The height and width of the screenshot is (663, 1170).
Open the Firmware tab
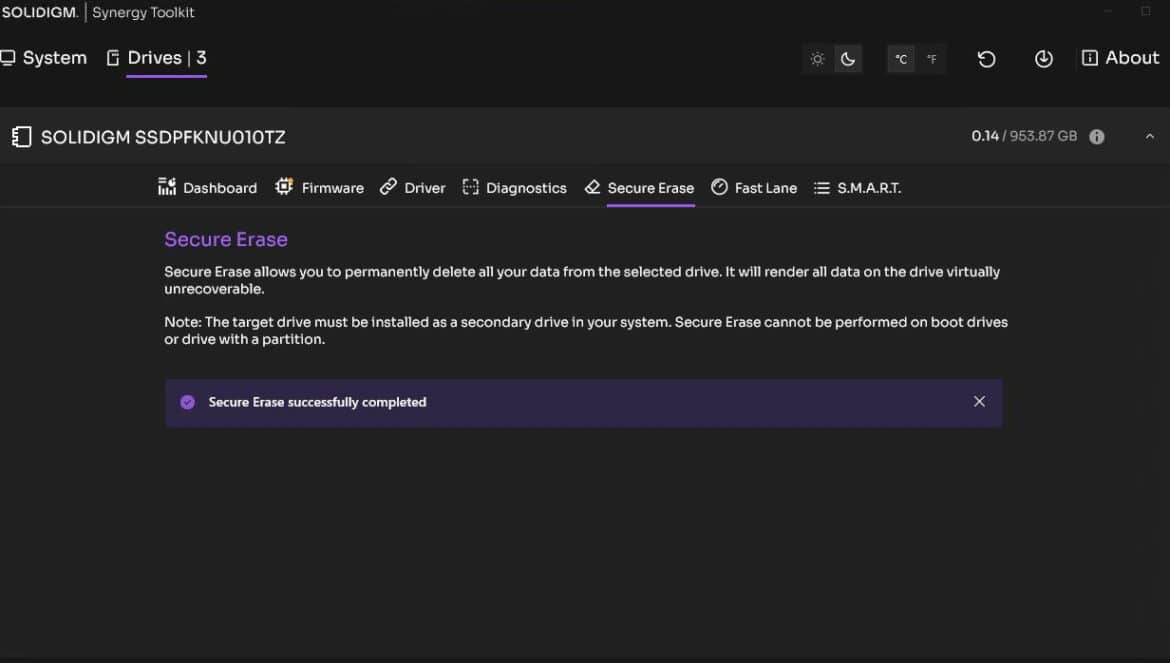pyautogui.click(x=319, y=188)
